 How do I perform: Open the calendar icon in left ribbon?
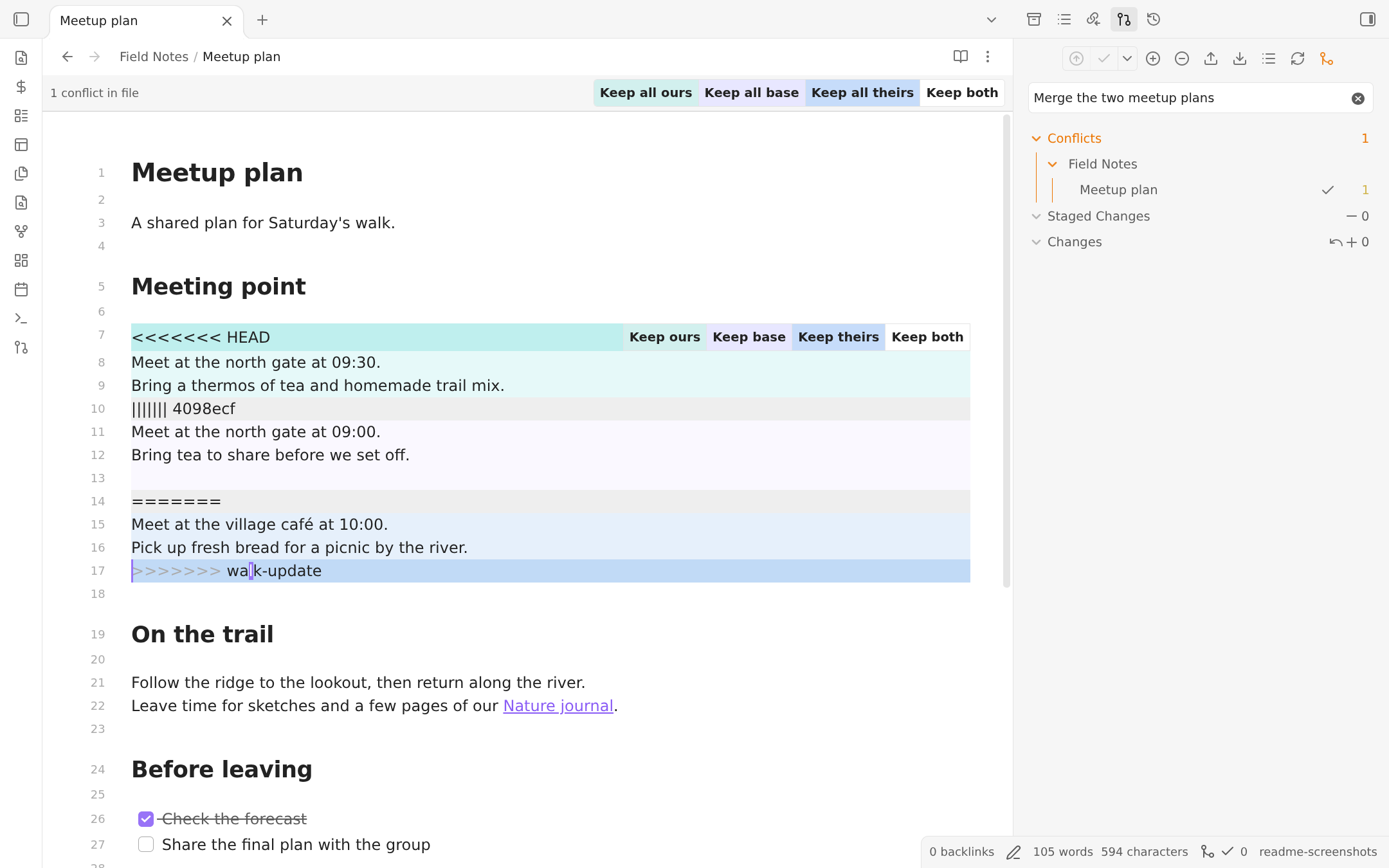pos(21,289)
